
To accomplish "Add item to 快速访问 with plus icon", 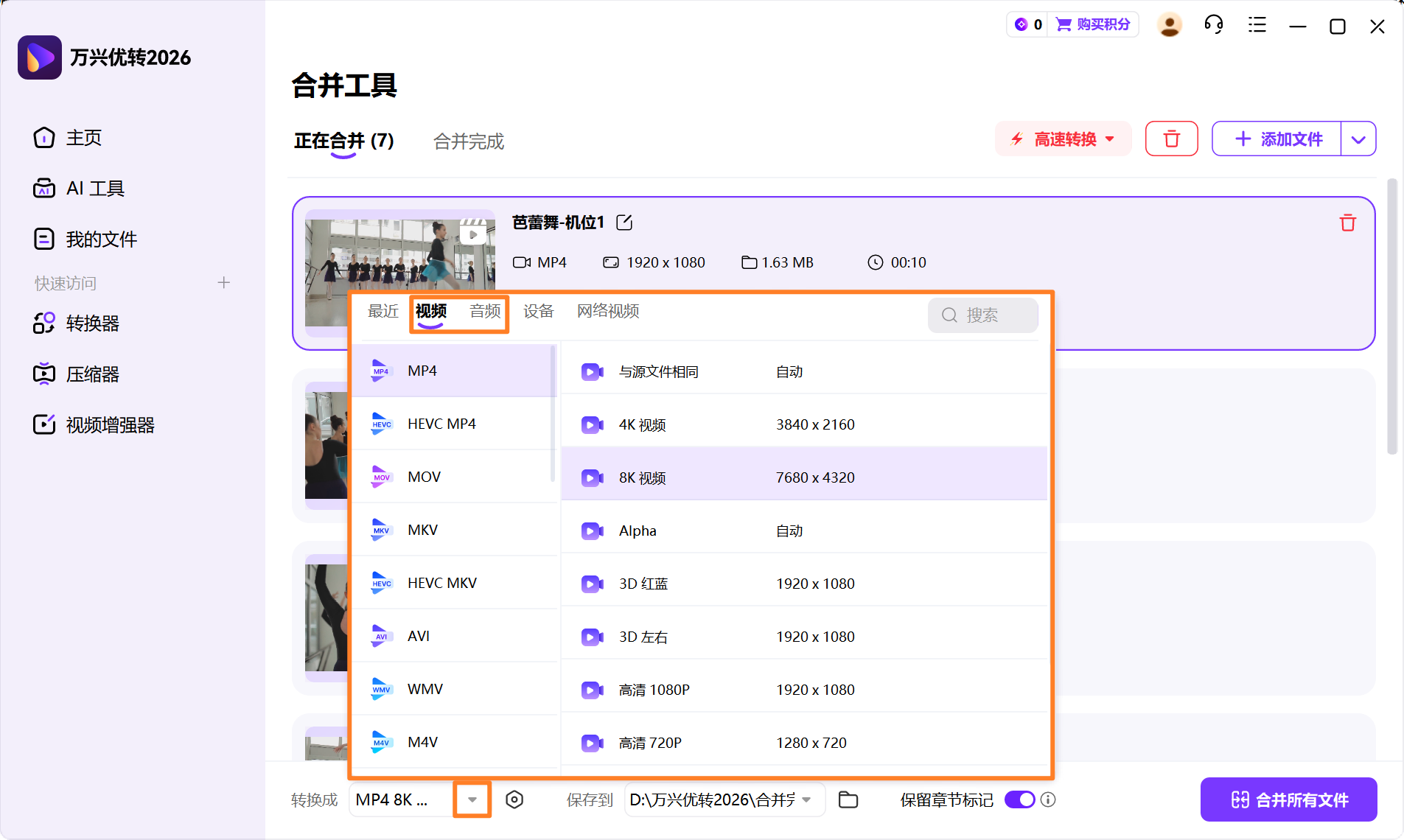I will pyautogui.click(x=223, y=282).
